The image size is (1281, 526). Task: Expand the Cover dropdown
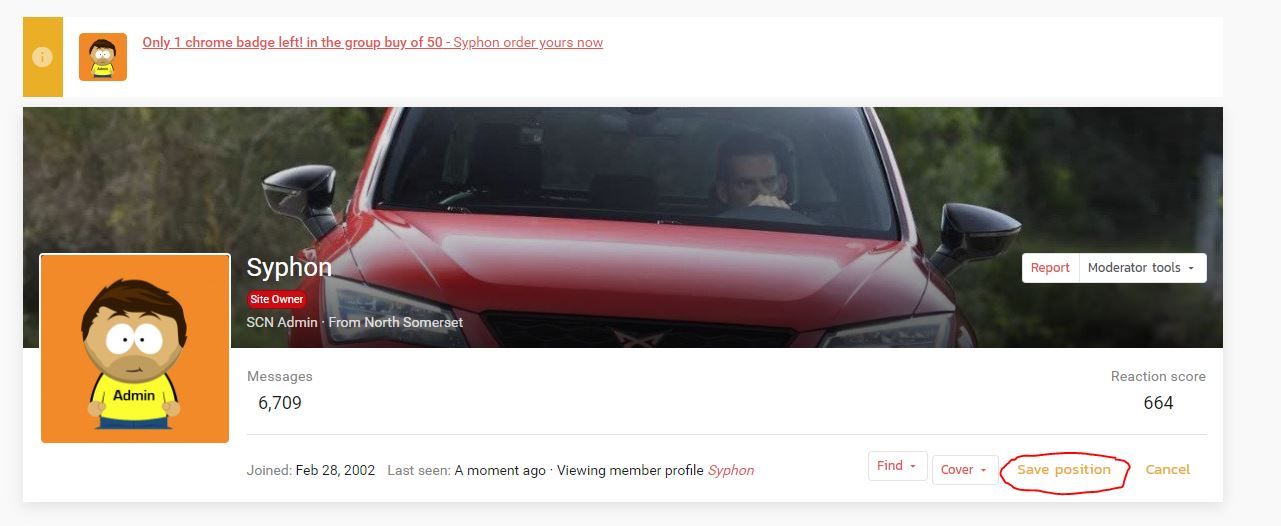point(965,470)
